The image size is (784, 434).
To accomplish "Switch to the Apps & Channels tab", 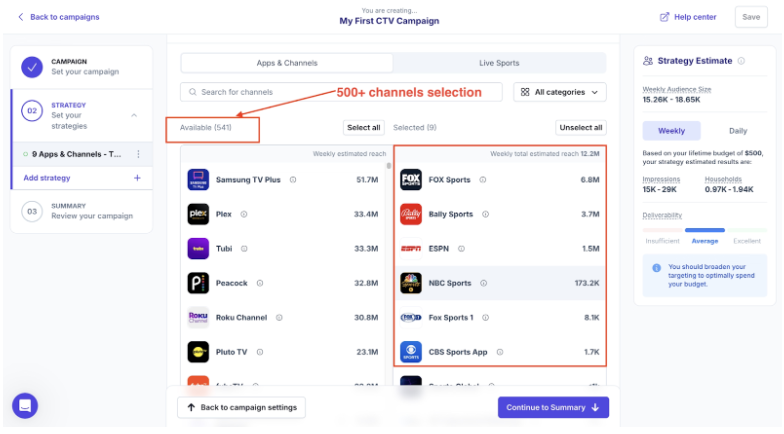I will 287,63.
